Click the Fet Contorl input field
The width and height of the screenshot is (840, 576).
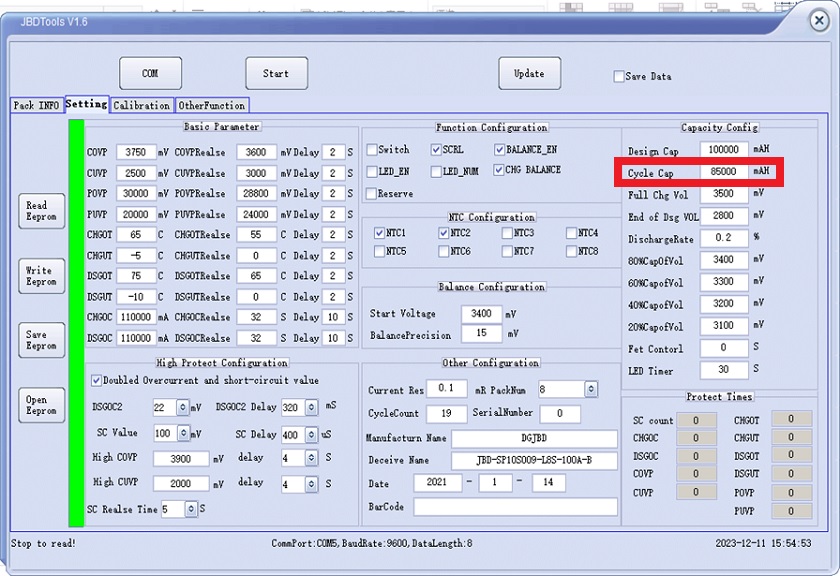click(x=724, y=348)
